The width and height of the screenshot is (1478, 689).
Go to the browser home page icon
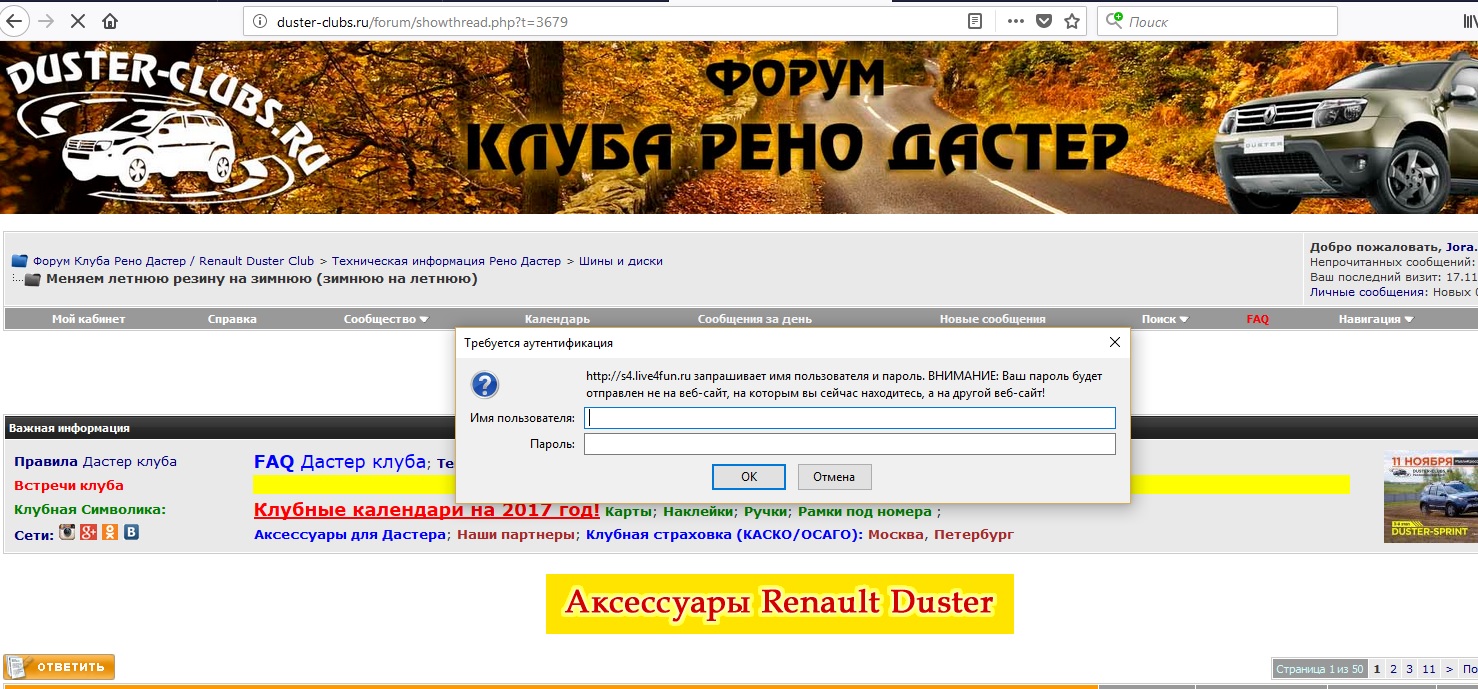click(110, 21)
